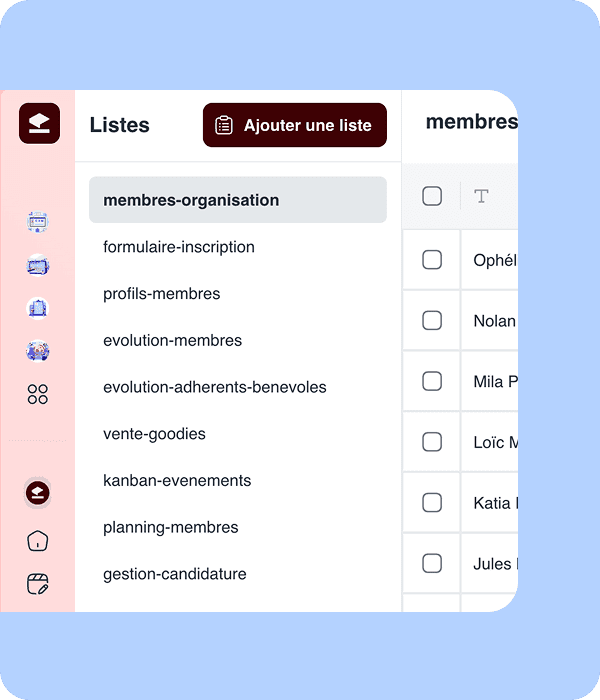Open the clapperboard edit icon in sidebar

point(38,584)
